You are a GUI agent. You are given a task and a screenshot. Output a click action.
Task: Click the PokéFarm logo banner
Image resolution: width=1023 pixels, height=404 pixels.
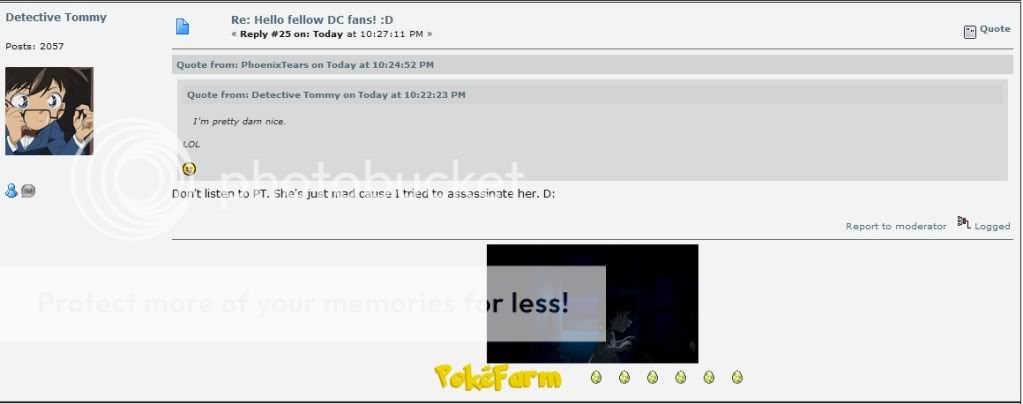coord(498,377)
